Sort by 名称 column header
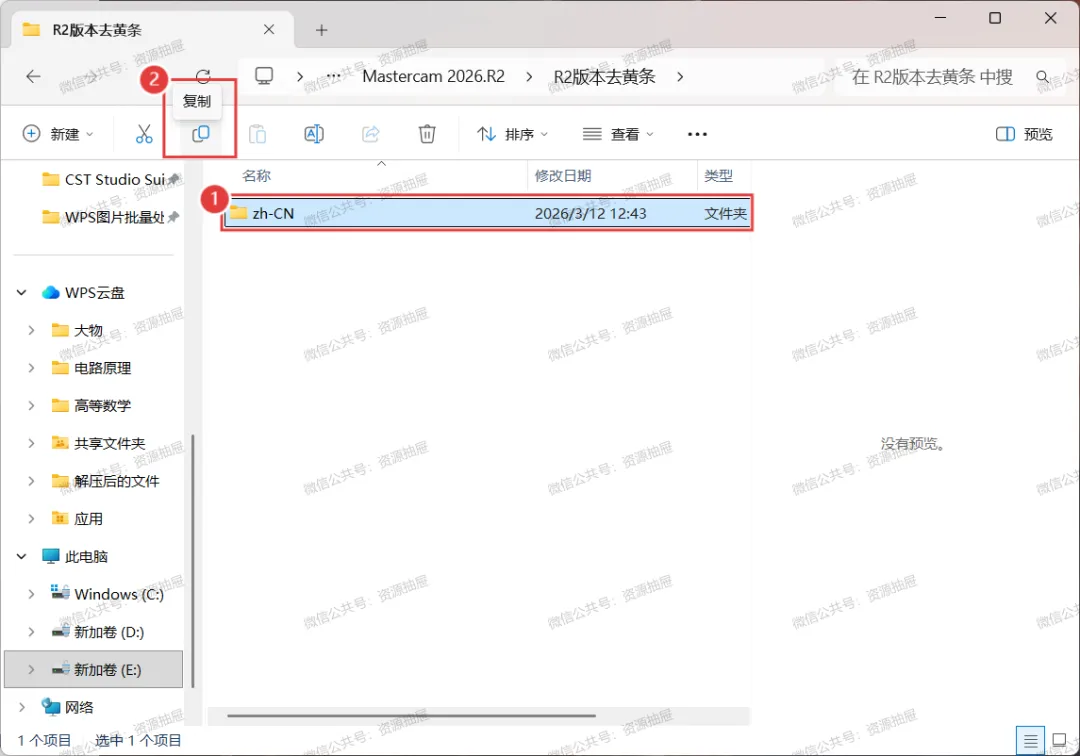Screen dimensions: 1080x756 257,176
